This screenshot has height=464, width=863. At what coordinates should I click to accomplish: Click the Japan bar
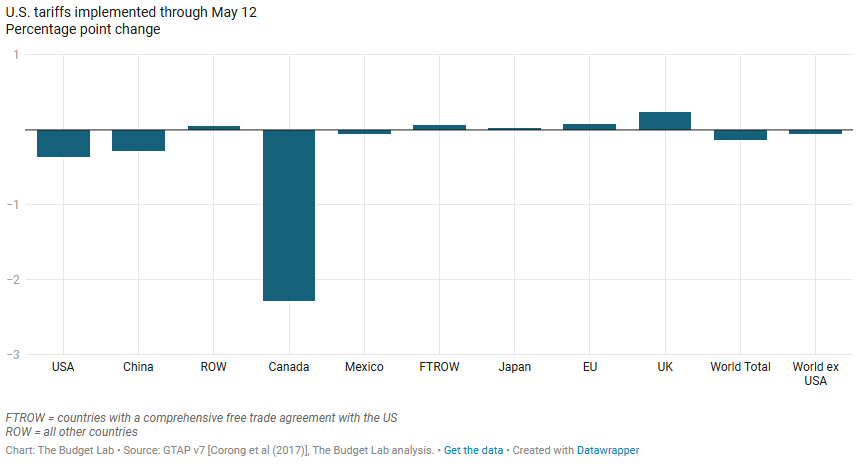pyautogui.click(x=514, y=129)
